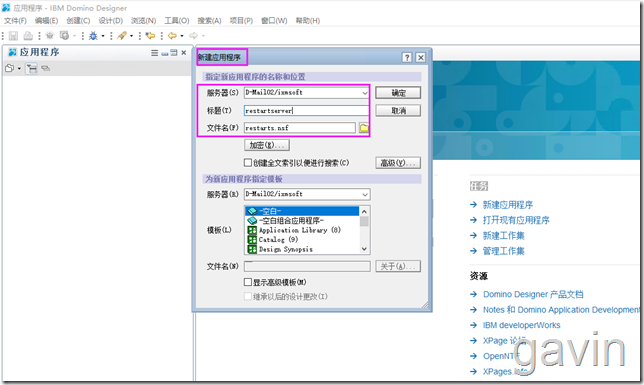Click the 取消 button
Screen dimensions: 644x385
pos(398,111)
